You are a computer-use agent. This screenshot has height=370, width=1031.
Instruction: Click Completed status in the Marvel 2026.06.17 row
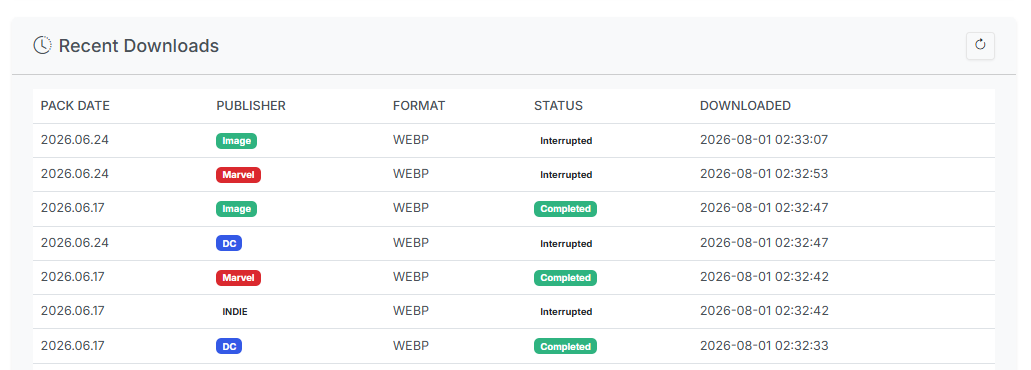coord(565,278)
